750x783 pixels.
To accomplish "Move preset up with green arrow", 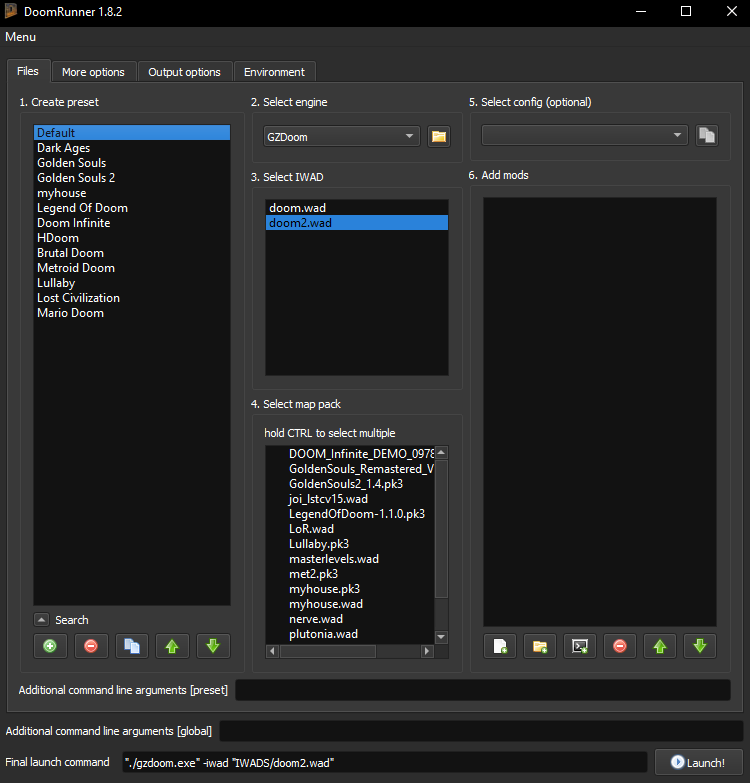I will click(172, 646).
